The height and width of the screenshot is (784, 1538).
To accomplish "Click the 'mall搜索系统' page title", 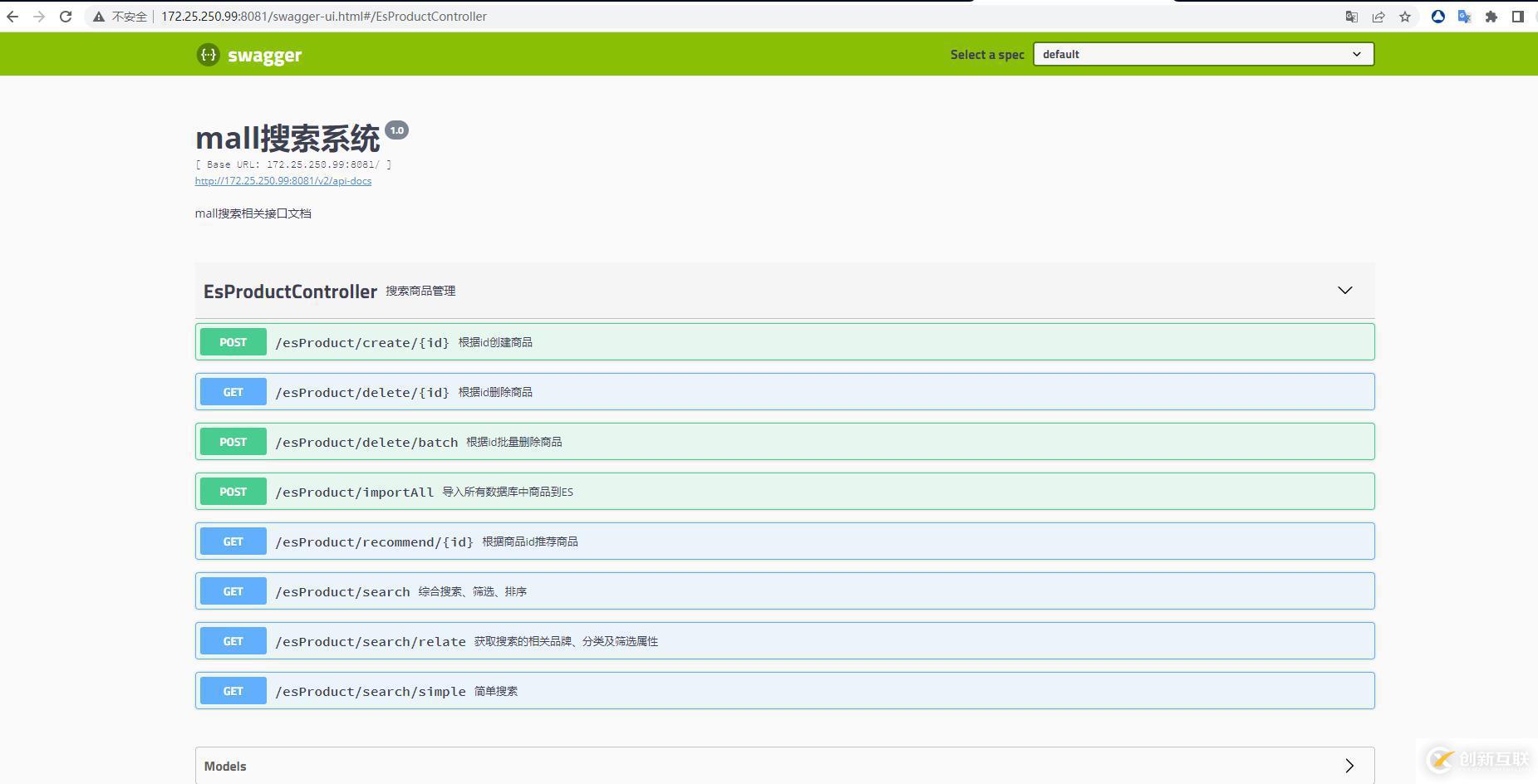I will (287, 139).
